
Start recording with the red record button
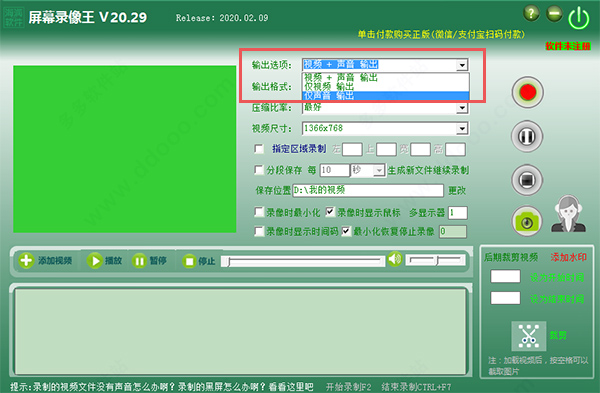pos(528,92)
